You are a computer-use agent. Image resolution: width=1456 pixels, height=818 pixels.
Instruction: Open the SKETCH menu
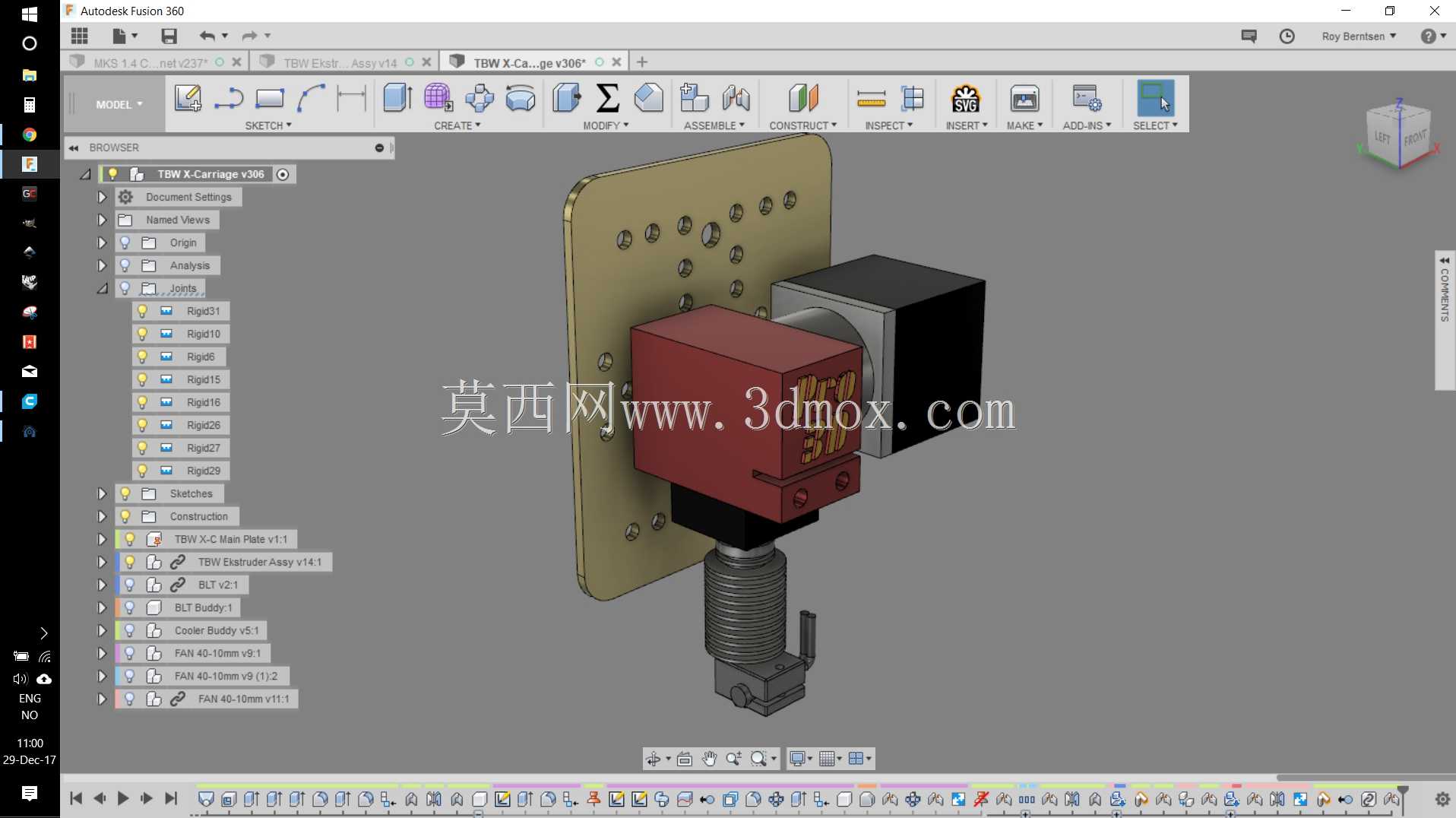tap(267, 125)
